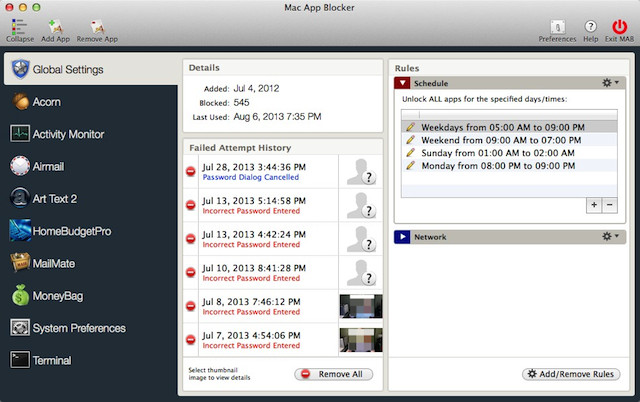Screen dimensions: 640x402
Task: Click Jul 8, 2013 7:46:12 PM entry
Action: pyautogui.click(x=251, y=302)
